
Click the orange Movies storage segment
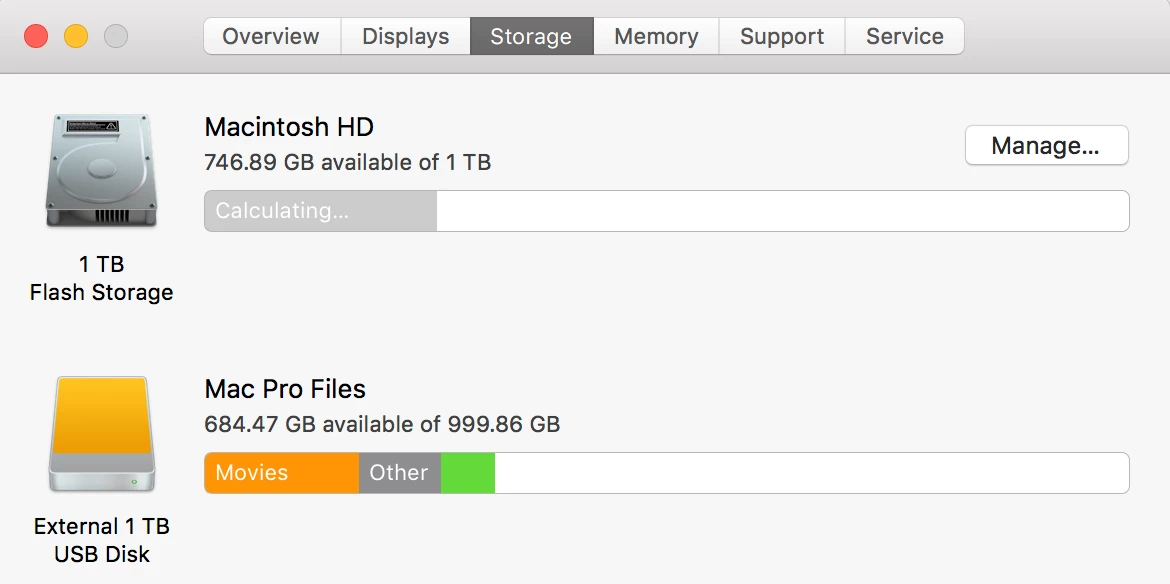point(281,473)
